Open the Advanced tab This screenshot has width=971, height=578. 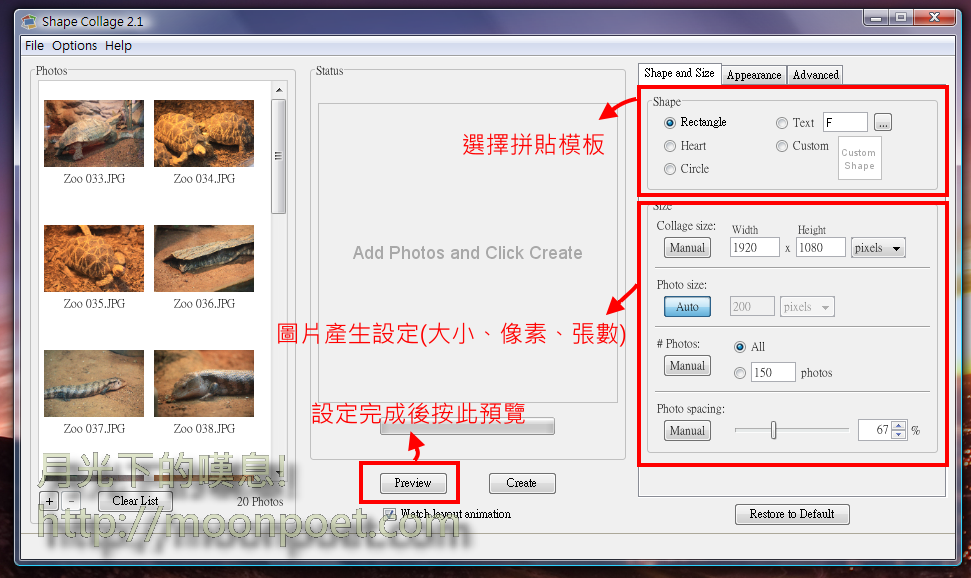pyautogui.click(x=816, y=75)
